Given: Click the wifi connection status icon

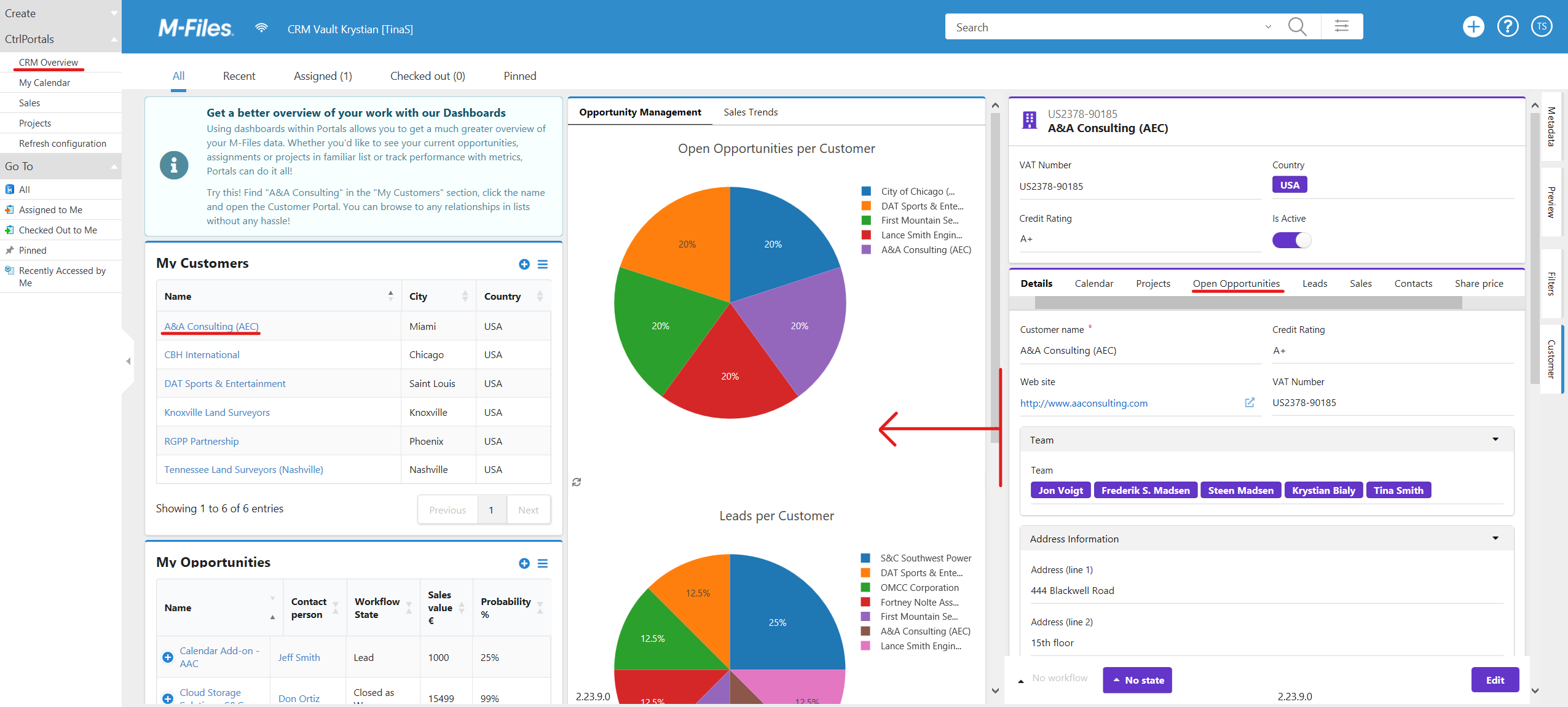Looking at the screenshot, I should [261, 28].
